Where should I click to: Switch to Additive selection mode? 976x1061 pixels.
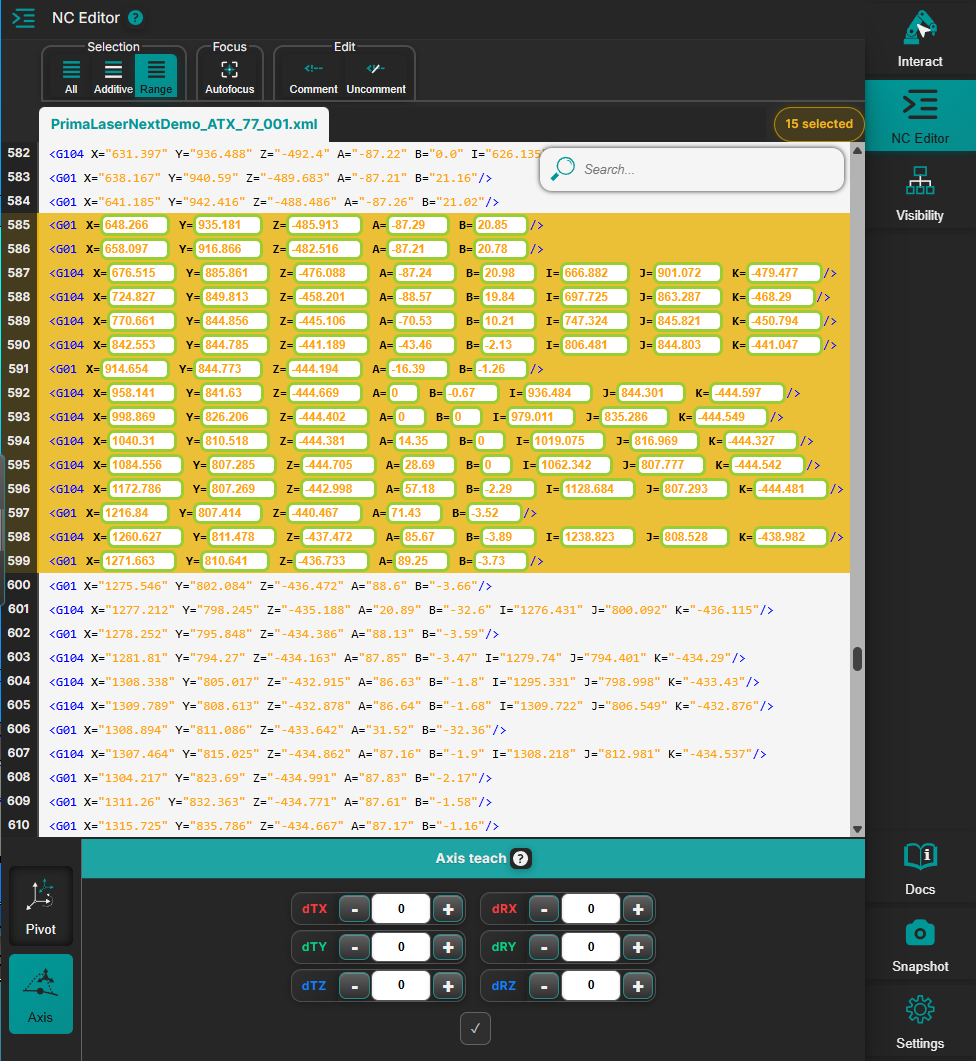113,76
